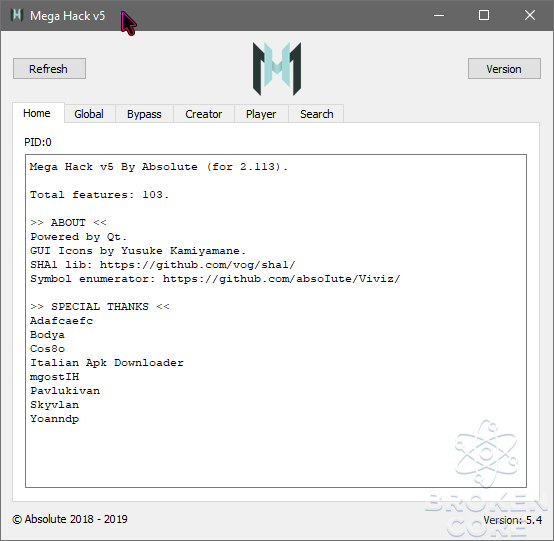Click the name Pavlukivan
The image size is (554, 541).
65,391
